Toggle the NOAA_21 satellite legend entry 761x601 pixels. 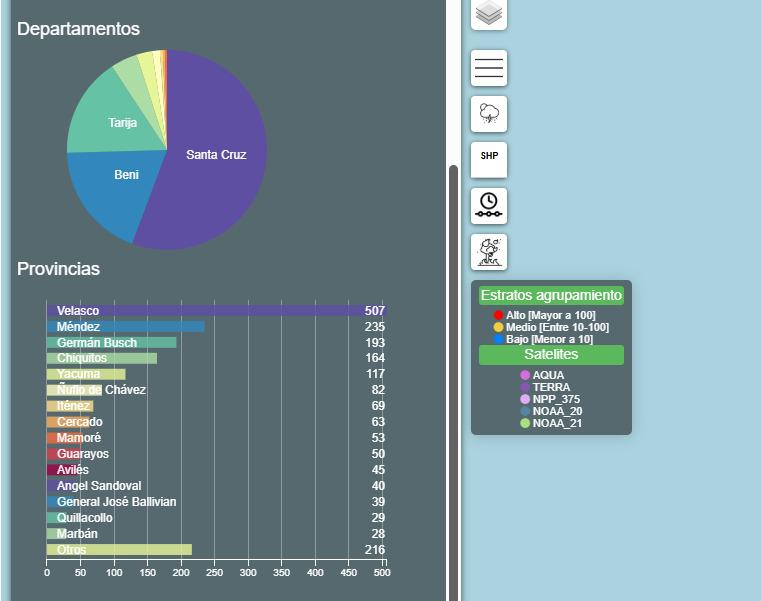pyautogui.click(x=551, y=423)
